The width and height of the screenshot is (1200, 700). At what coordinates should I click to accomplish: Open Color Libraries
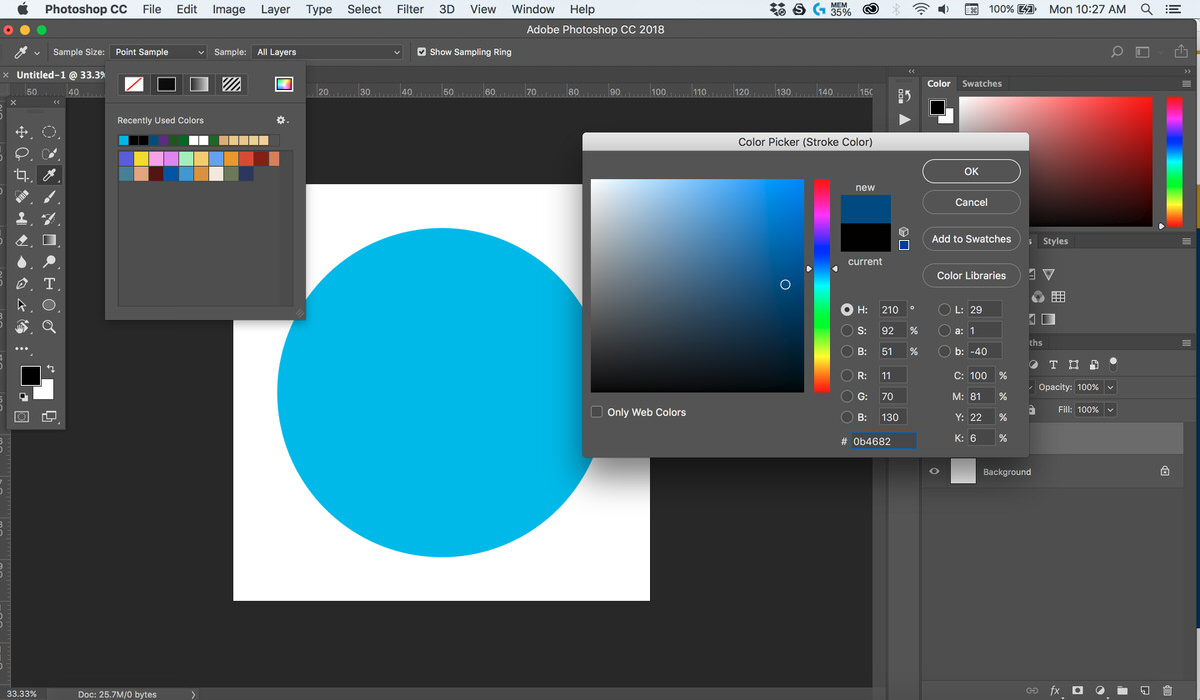coord(971,276)
